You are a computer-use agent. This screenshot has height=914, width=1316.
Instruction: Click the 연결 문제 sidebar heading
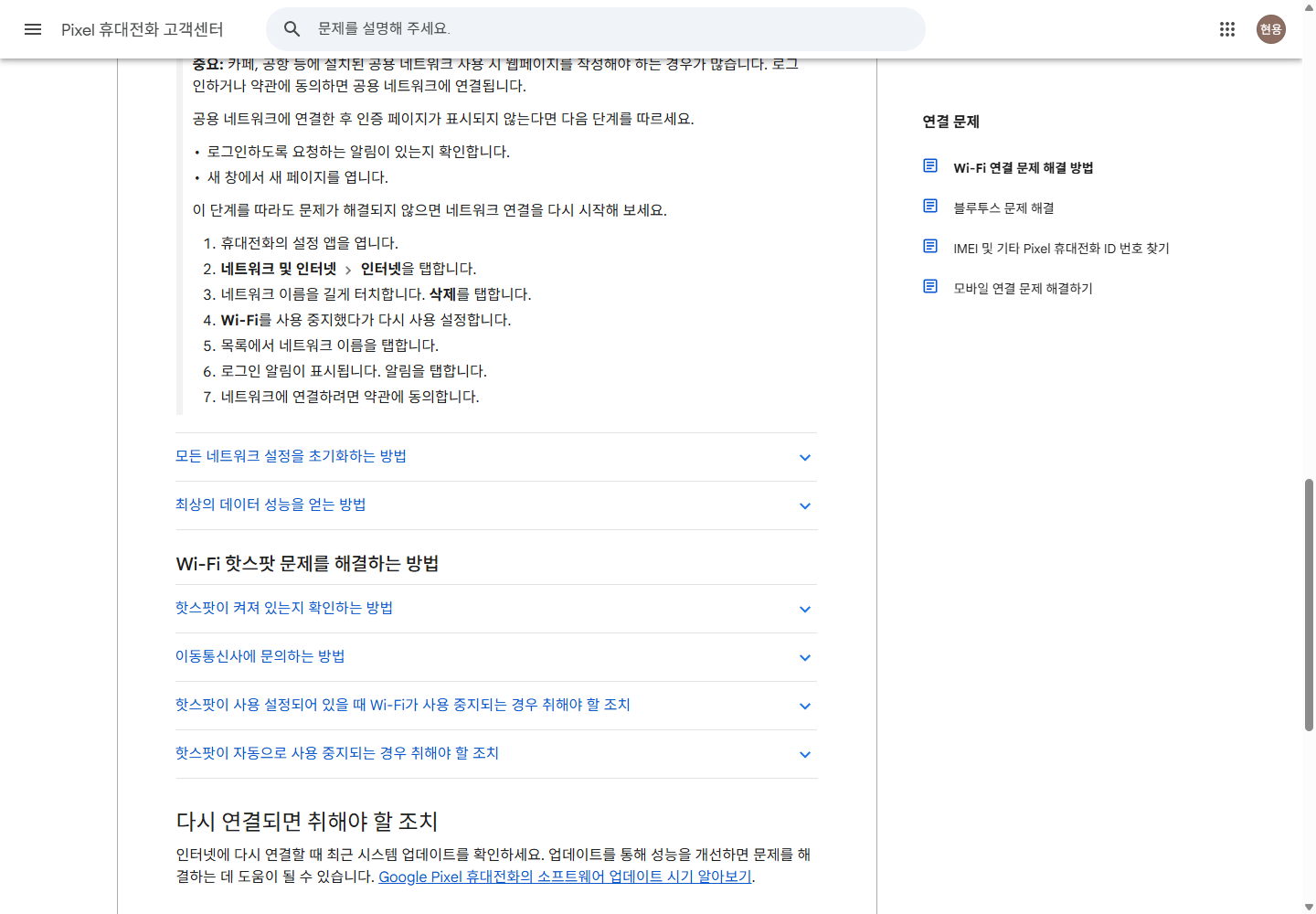pos(950,122)
